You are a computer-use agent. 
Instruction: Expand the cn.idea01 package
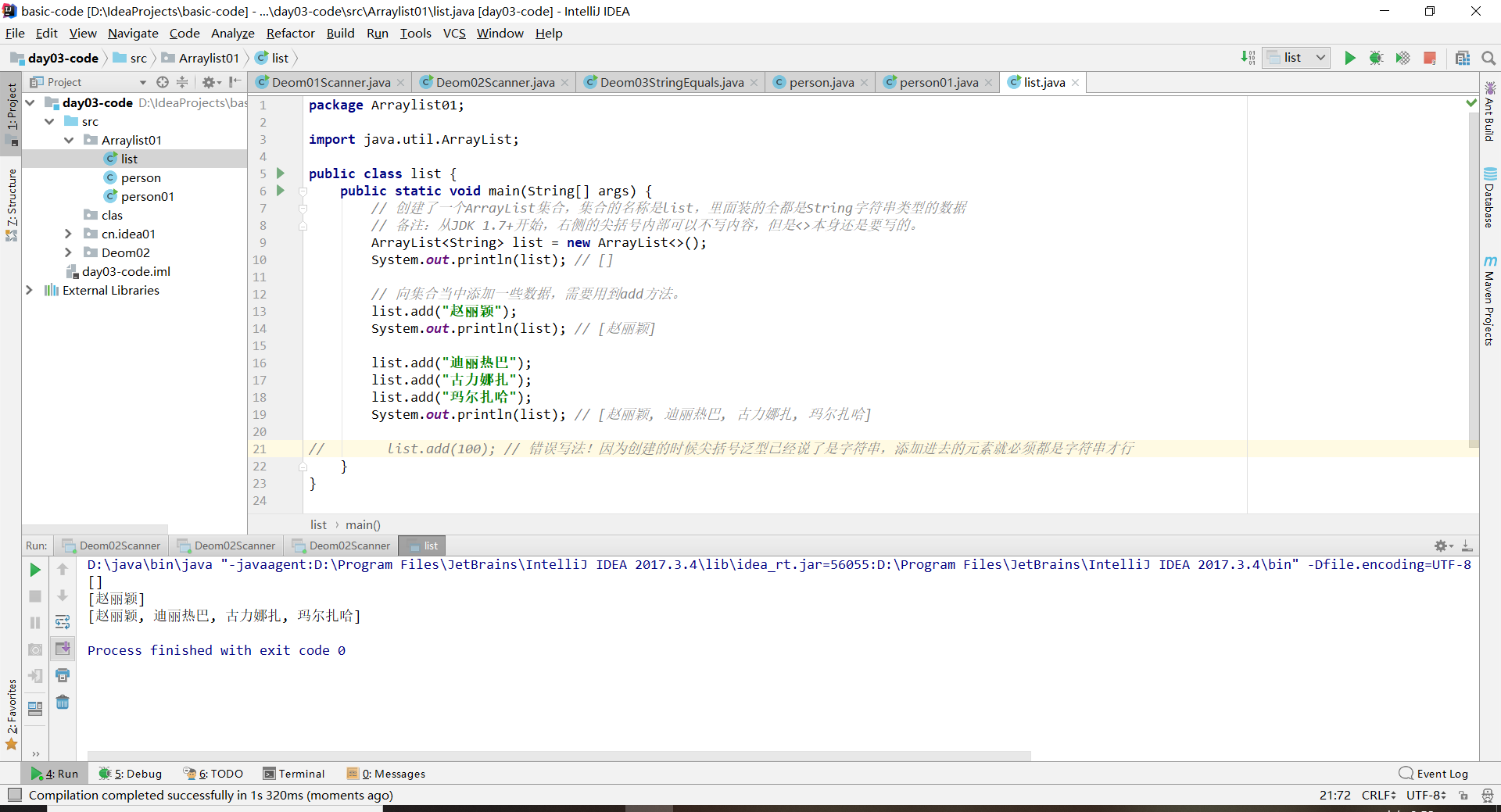69,234
